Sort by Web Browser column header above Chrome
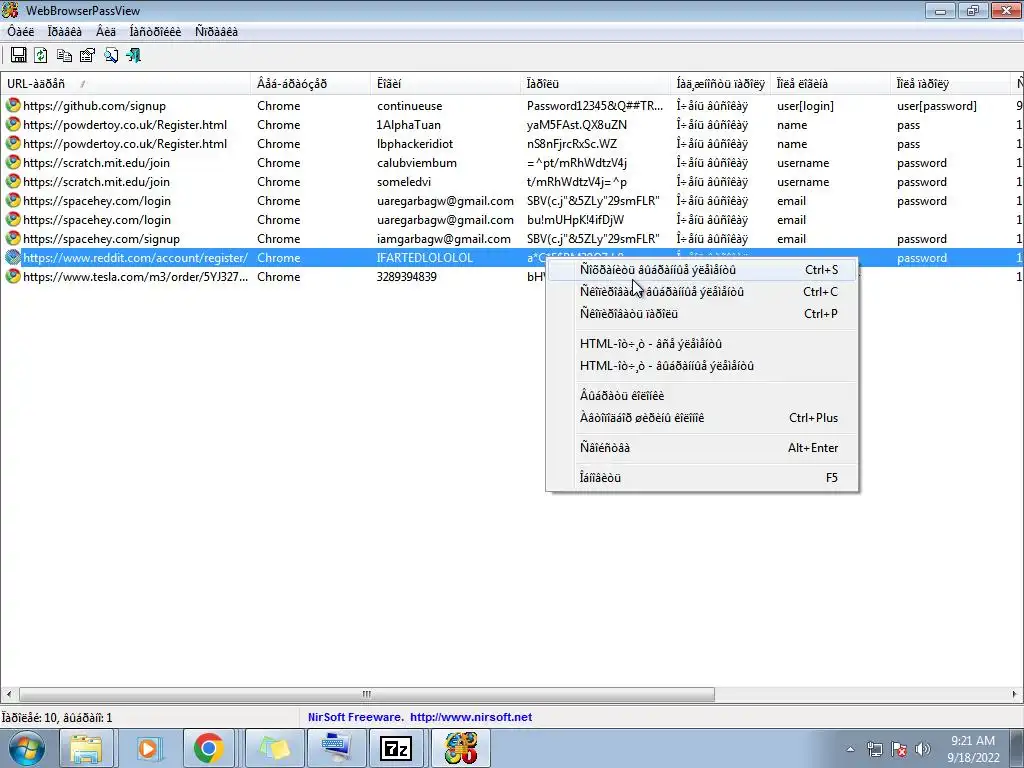 (310, 84)
